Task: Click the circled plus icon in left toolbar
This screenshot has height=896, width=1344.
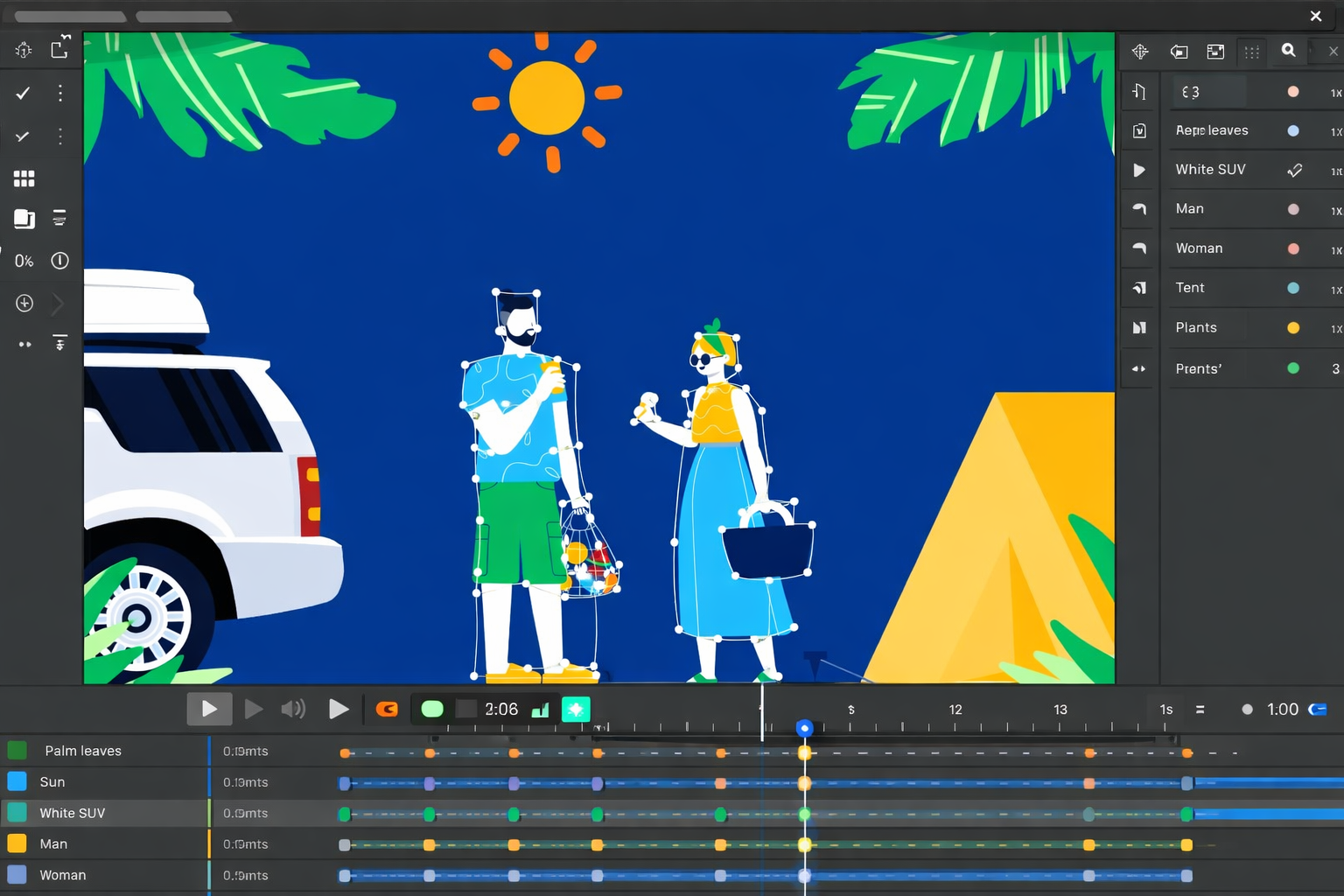Action: (x=24, y=303)
